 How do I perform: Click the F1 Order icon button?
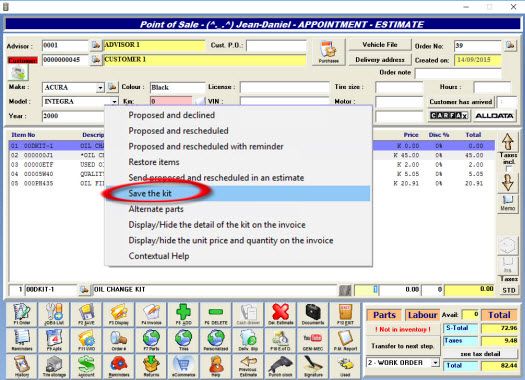coord(22,314)
